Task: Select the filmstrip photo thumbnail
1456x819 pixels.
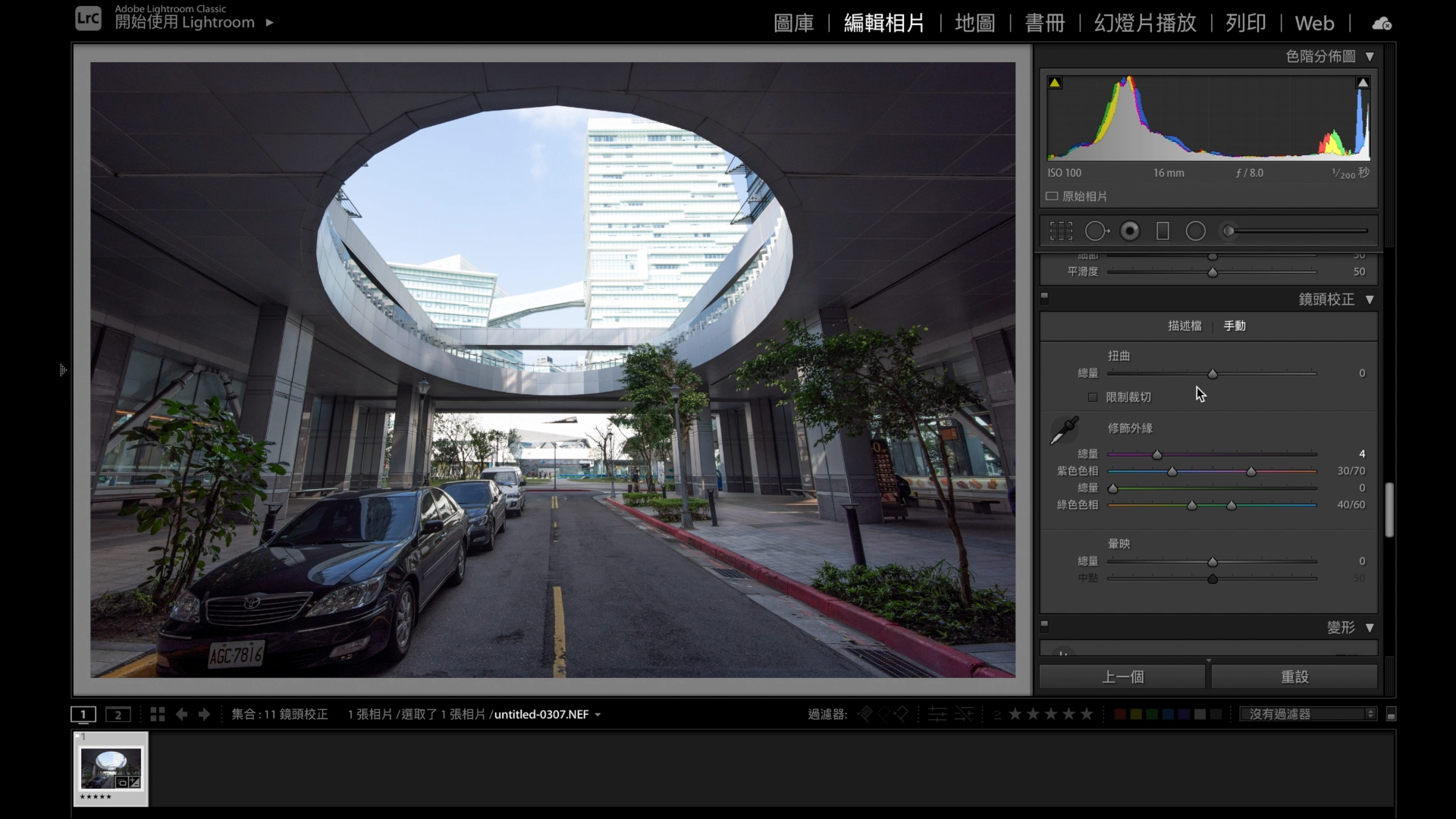Action: (x=111, y=768)
